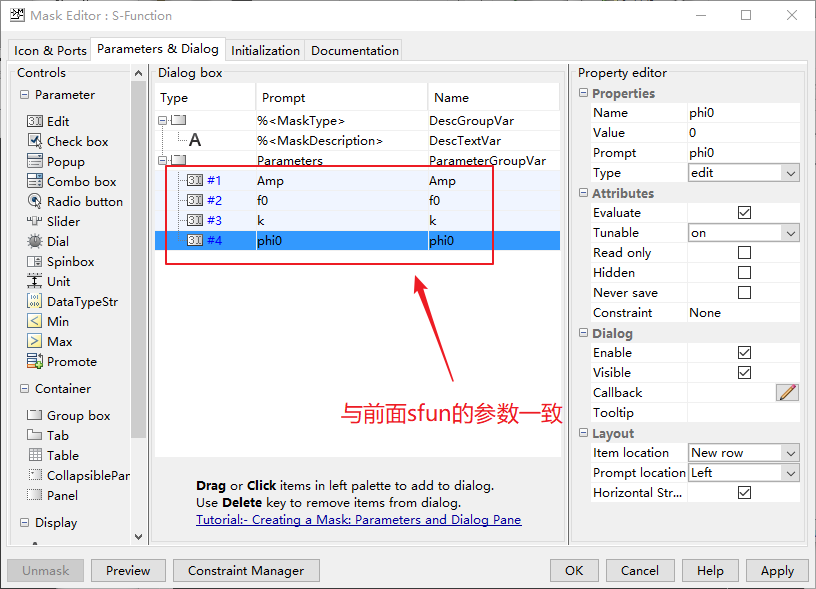The image size is (816, 589).
Task: Click the DescTextVar text 'A' icon
Action: [x=195, y=140]
